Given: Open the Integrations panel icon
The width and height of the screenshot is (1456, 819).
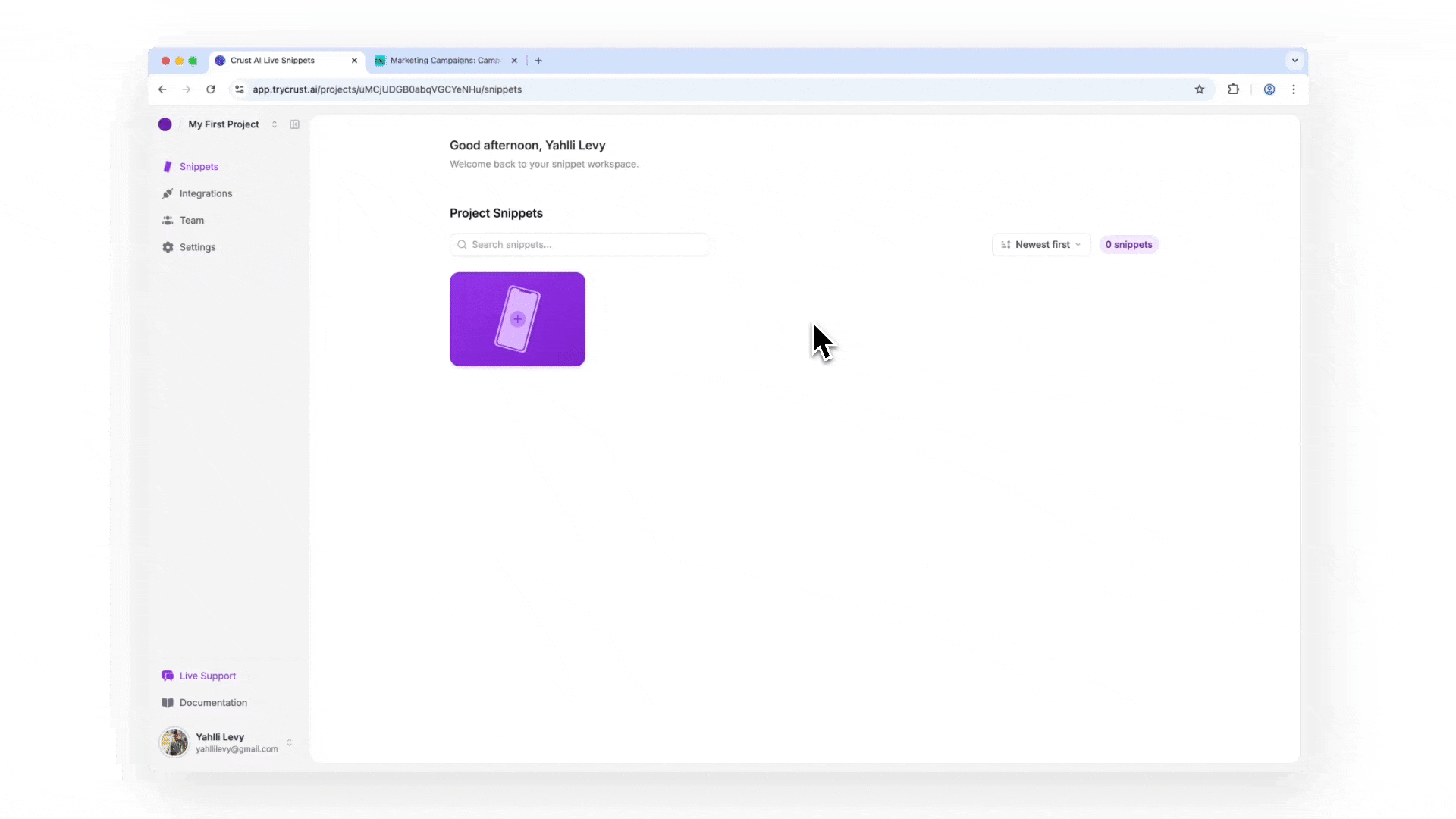Looking at the screenshot, I should (167, 193).
